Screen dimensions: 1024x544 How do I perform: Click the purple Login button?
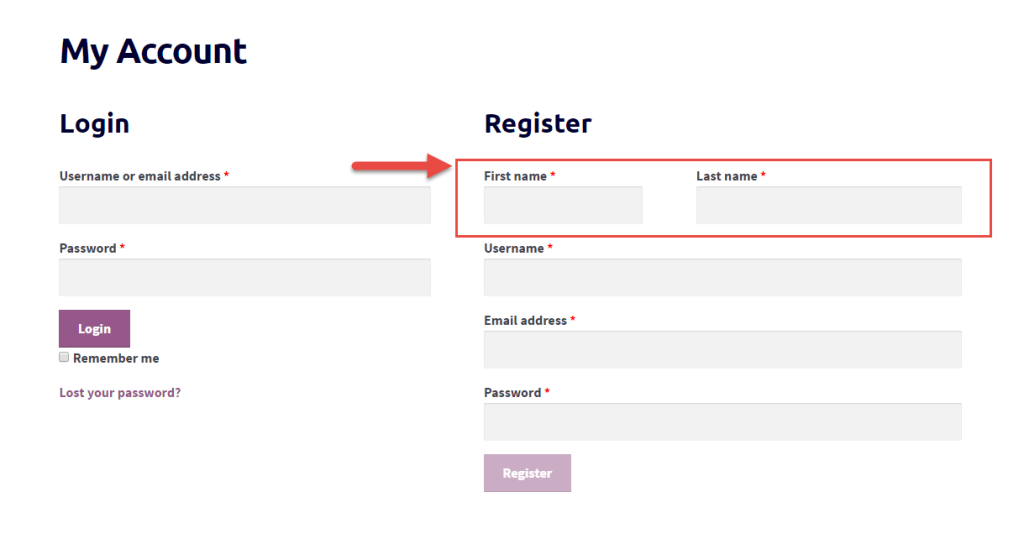[x=95, y=328]
